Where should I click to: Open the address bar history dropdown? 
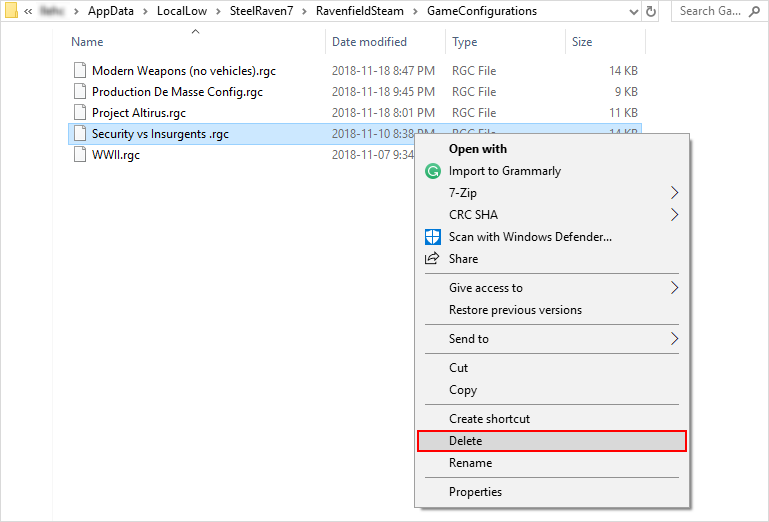click(630, 12)
